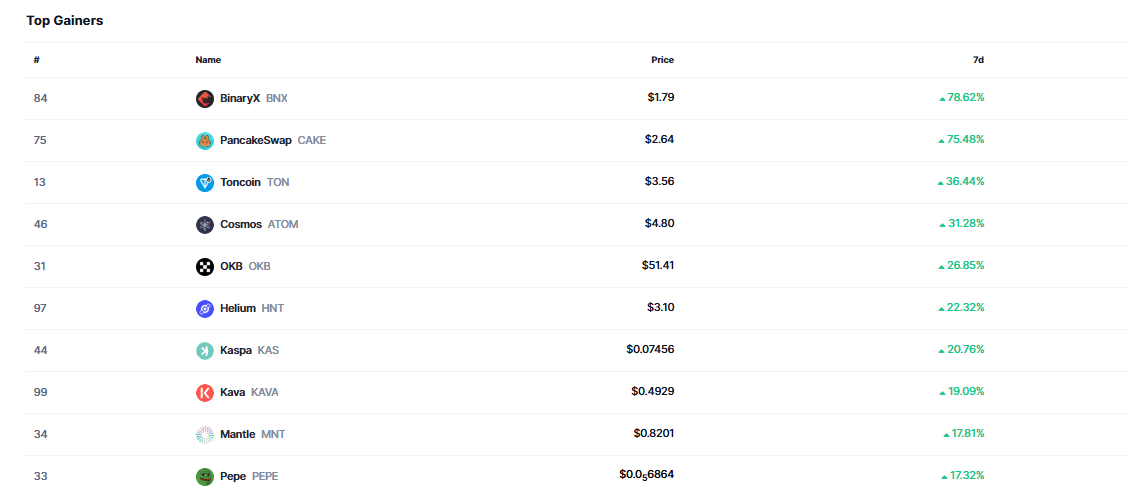The image size is (1128, 497).
Task: Click the Toncoin logo icon
Action: tap(205, 182)
